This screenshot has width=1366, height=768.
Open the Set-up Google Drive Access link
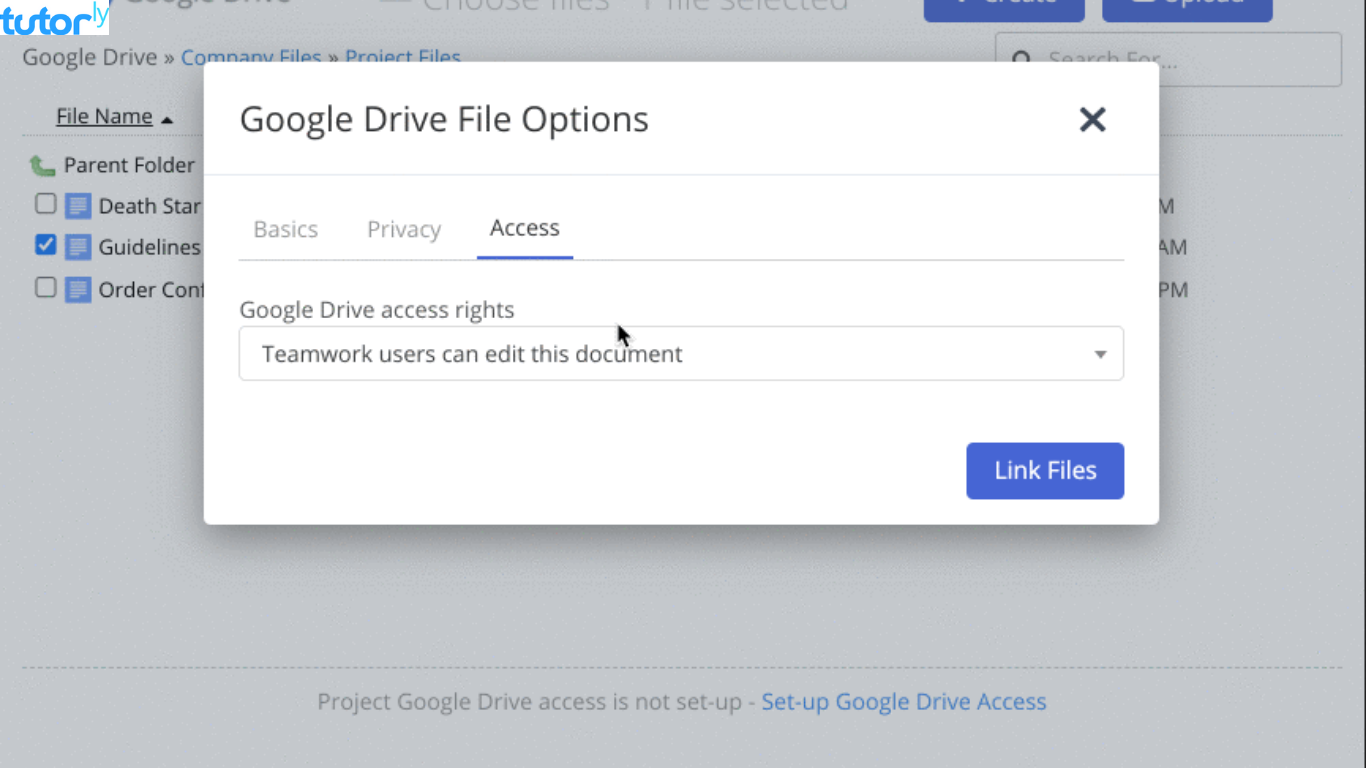tap(903, 701)
